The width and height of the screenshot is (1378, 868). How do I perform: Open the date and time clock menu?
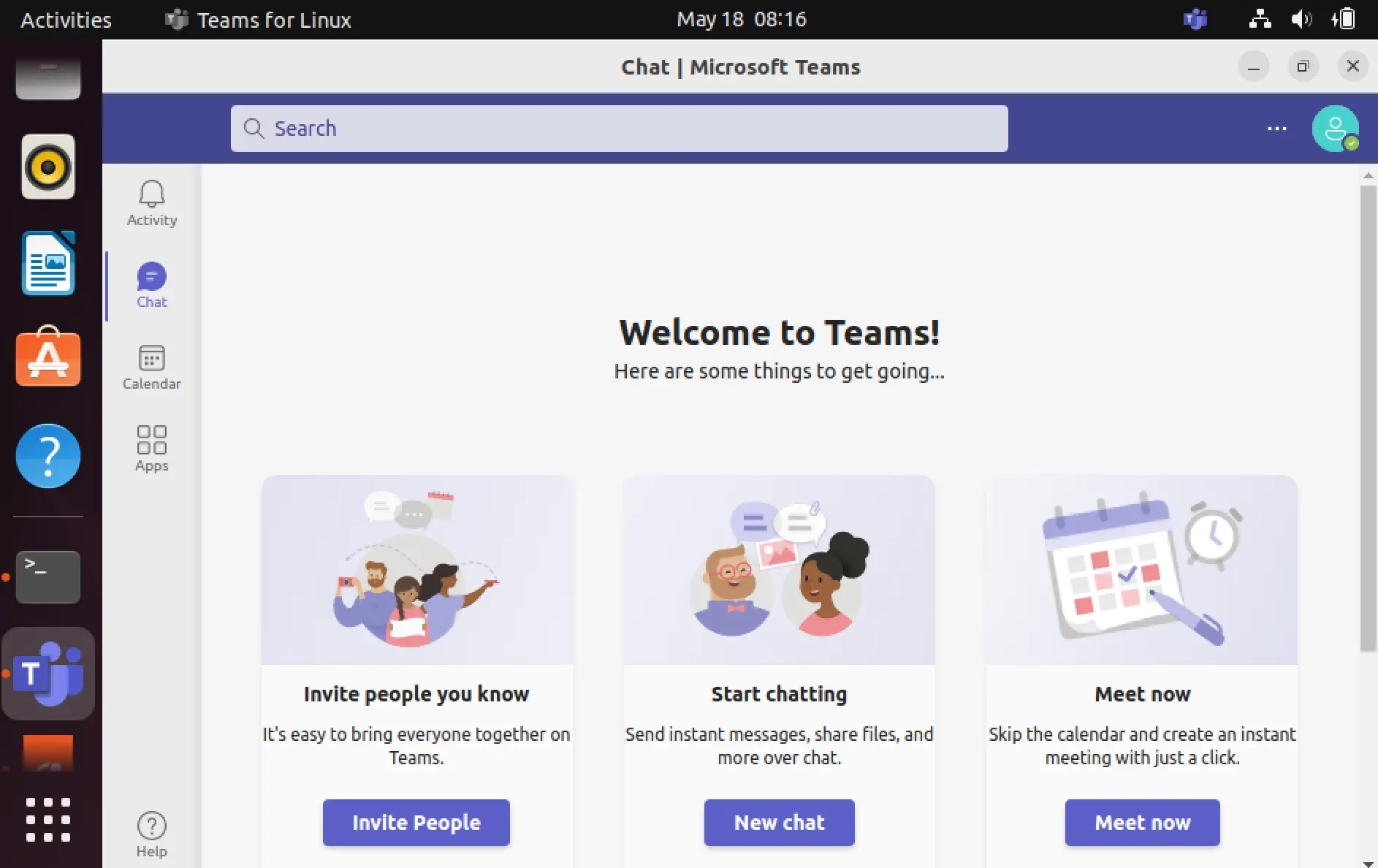(x=741, y=20)
